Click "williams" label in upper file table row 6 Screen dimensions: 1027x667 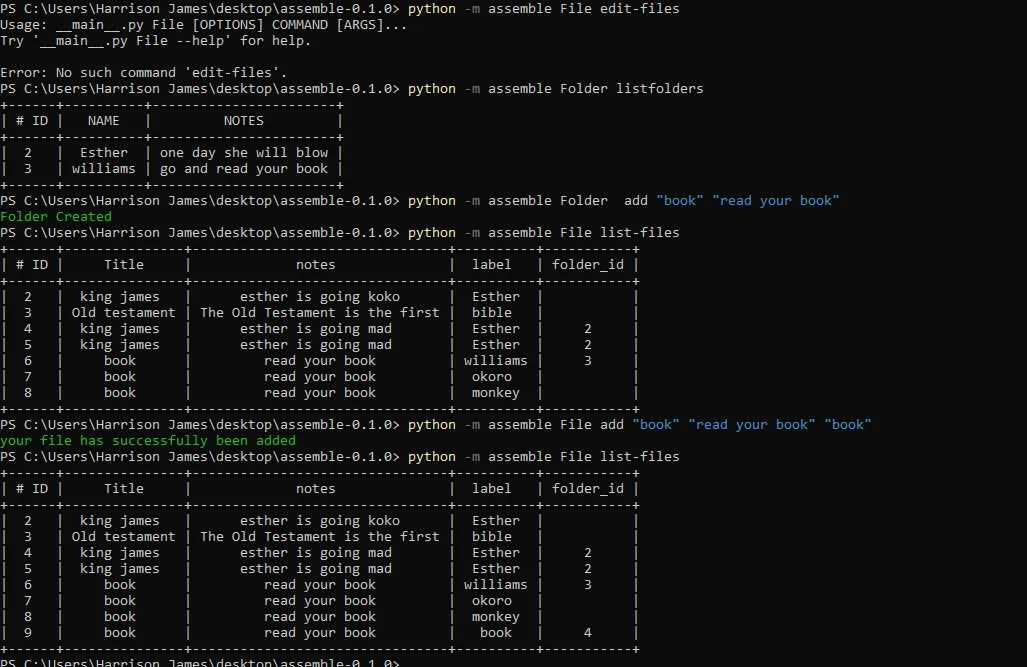point(496,361)
